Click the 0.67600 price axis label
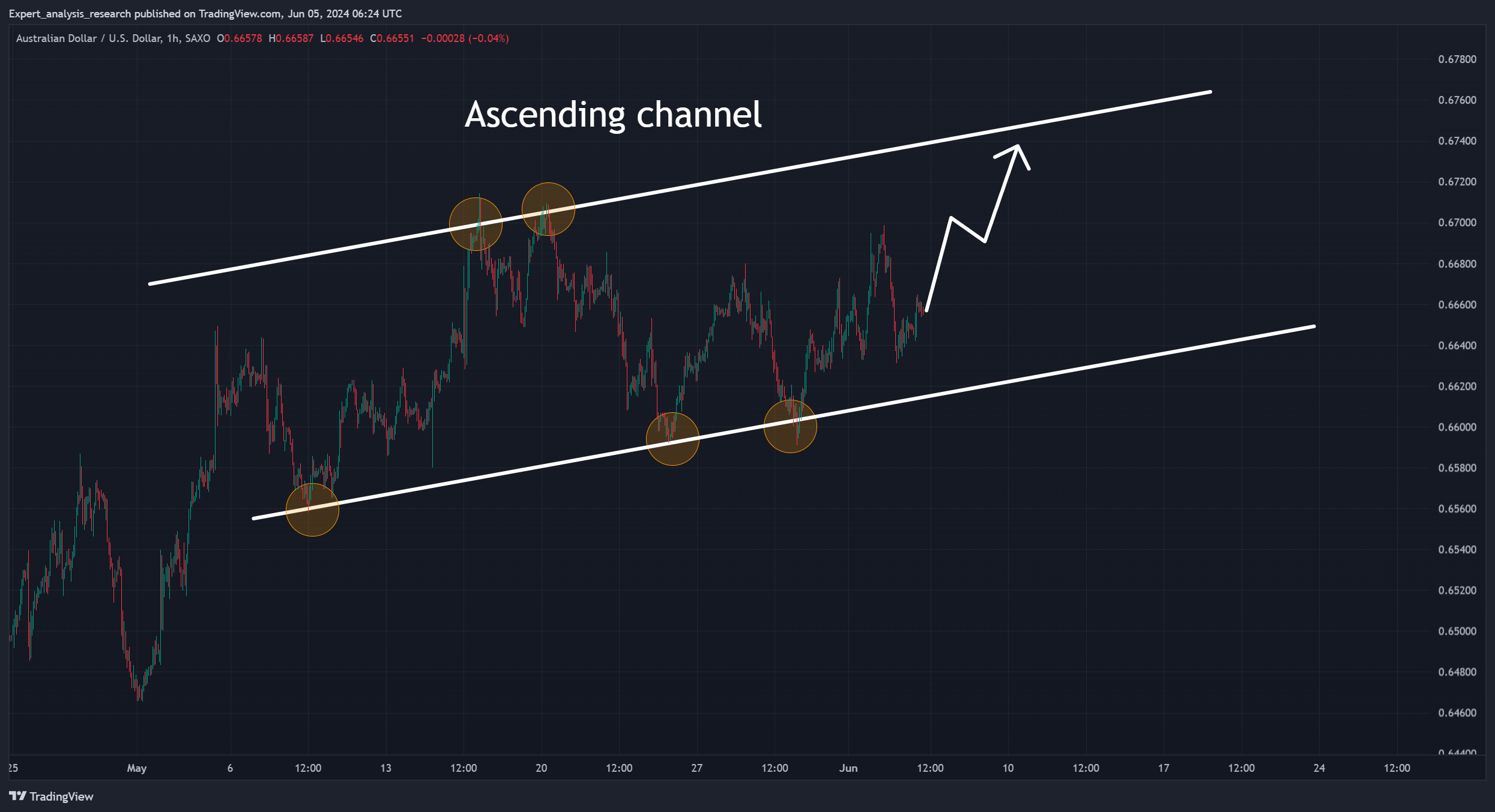1495x812 pixels. pyautogui.click(x=1457, y=100)
